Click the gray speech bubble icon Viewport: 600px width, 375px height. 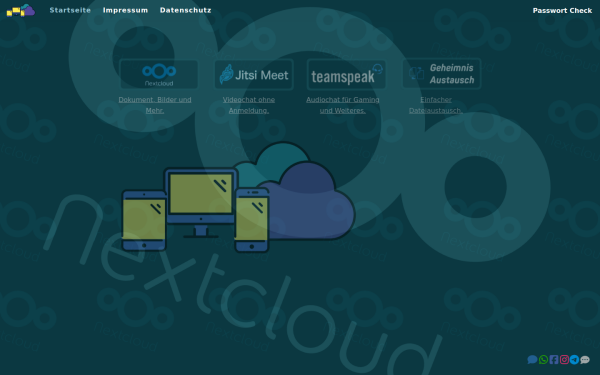tap(585, 360)
